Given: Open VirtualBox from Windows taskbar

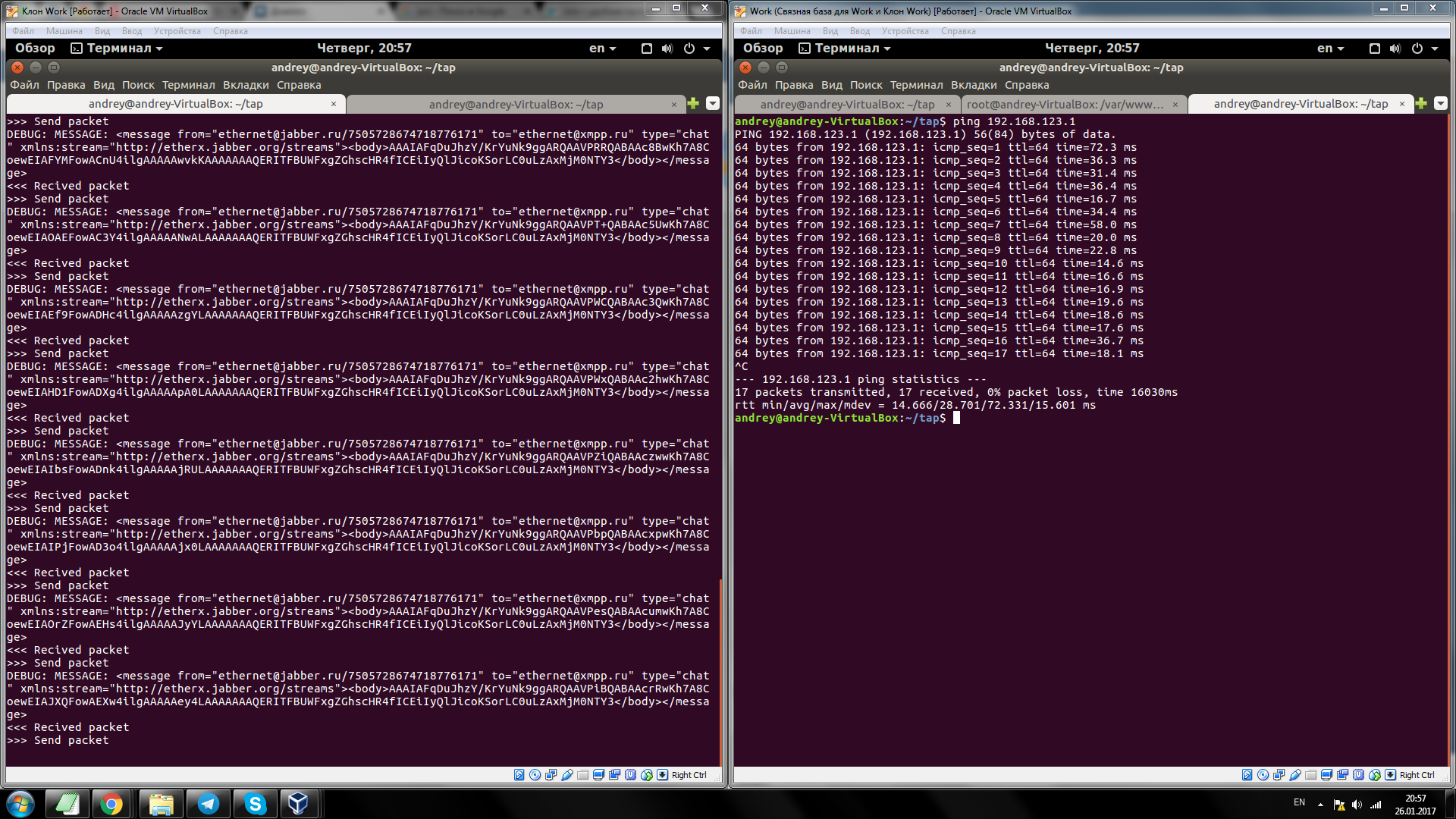Looking at the screenshot, I should [298, 804].
